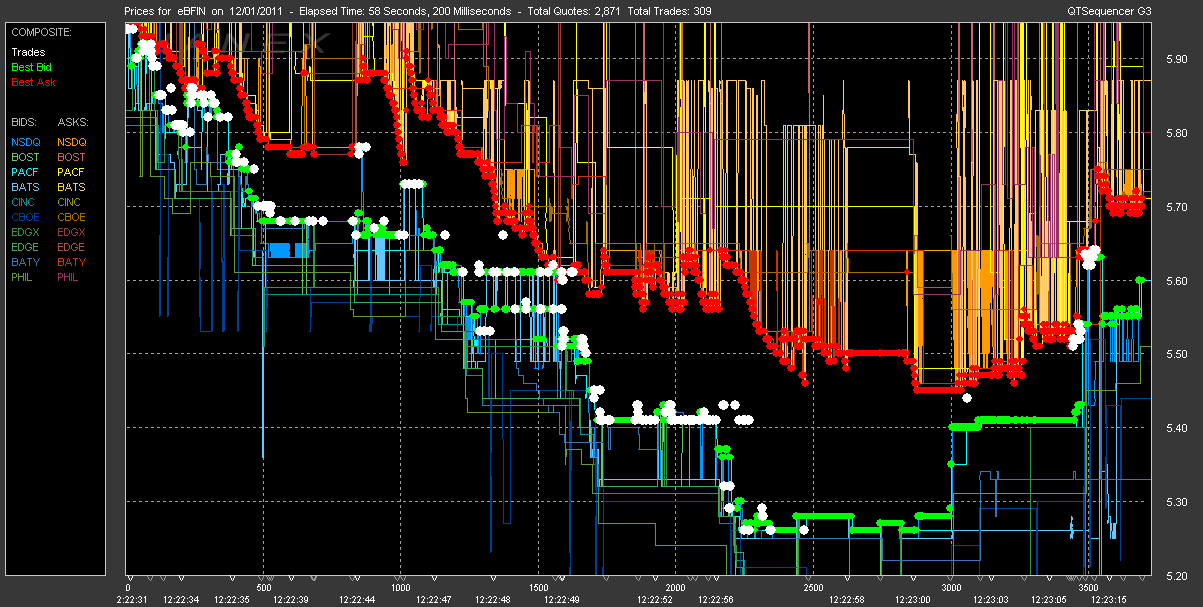Select BATS under the ASKS column
This screenshot has height=607, width=1203.
pos(71,187)
